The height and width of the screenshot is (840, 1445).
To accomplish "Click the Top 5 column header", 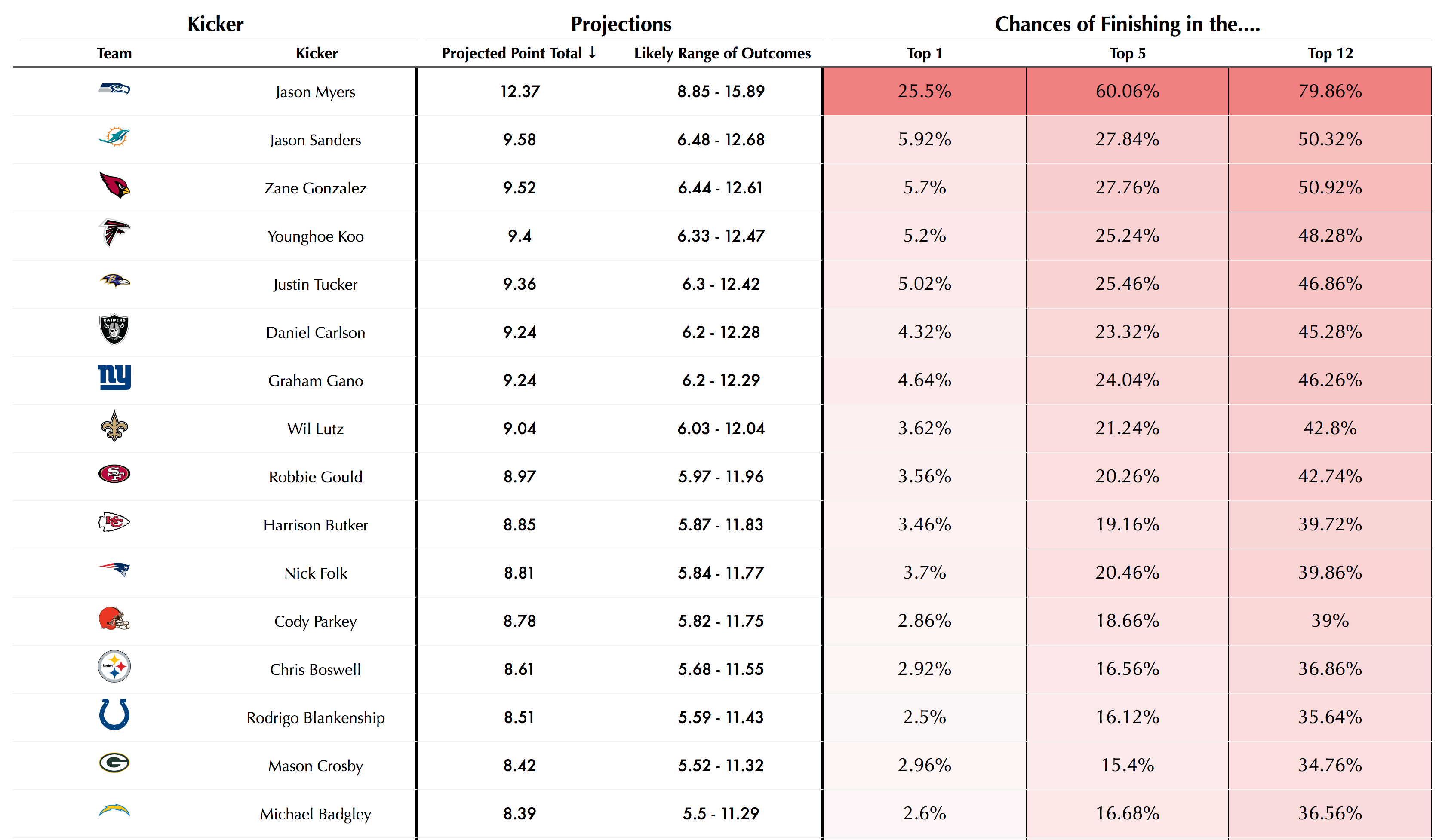I will point(1127,53).
